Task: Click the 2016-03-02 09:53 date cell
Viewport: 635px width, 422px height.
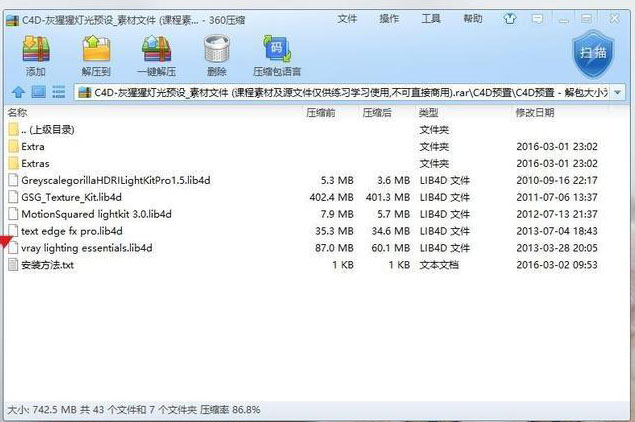Action: point(557,265)
